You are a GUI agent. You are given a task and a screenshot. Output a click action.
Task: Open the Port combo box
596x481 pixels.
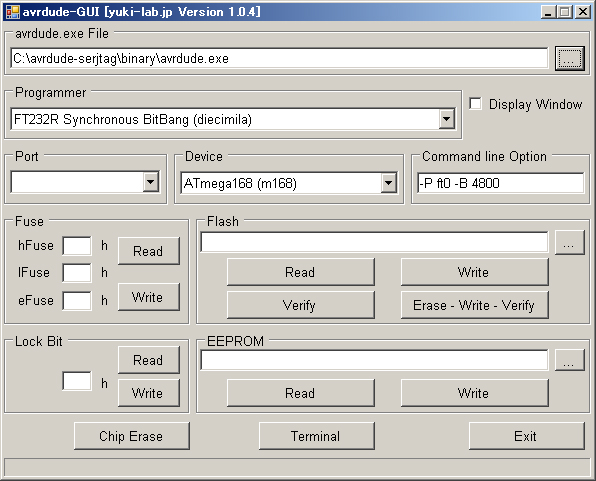151,182
